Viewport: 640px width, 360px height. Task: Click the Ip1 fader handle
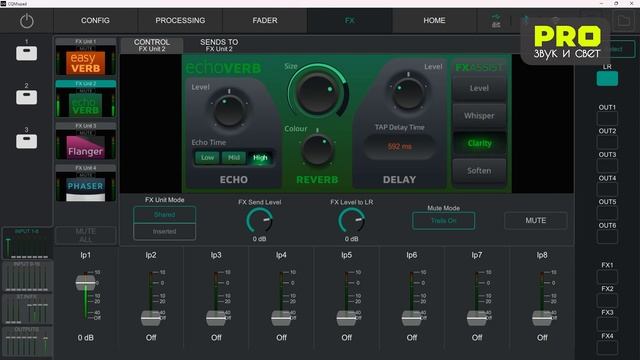(86, 283)
